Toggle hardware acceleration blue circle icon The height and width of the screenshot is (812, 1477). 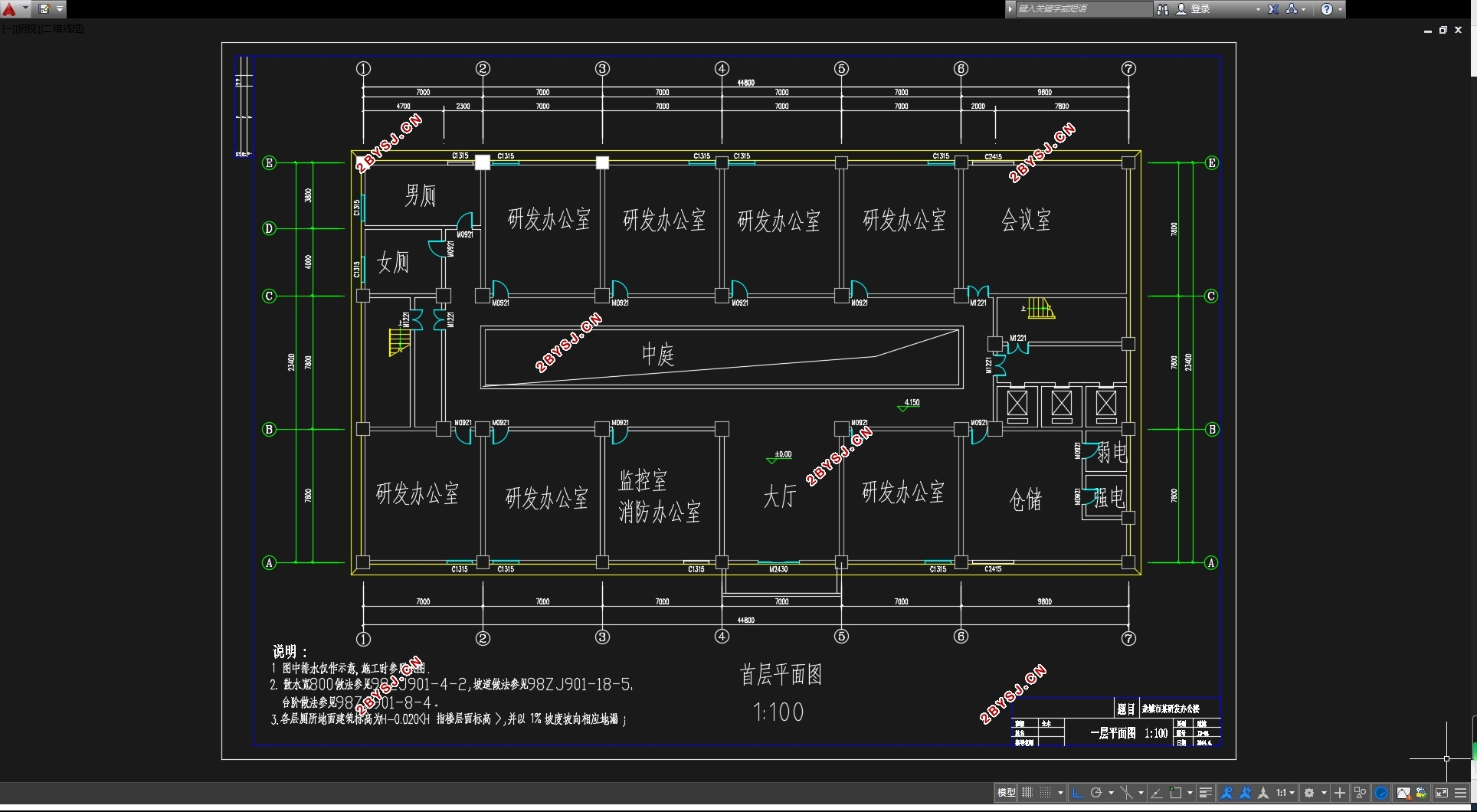[x=1381, y=793]
